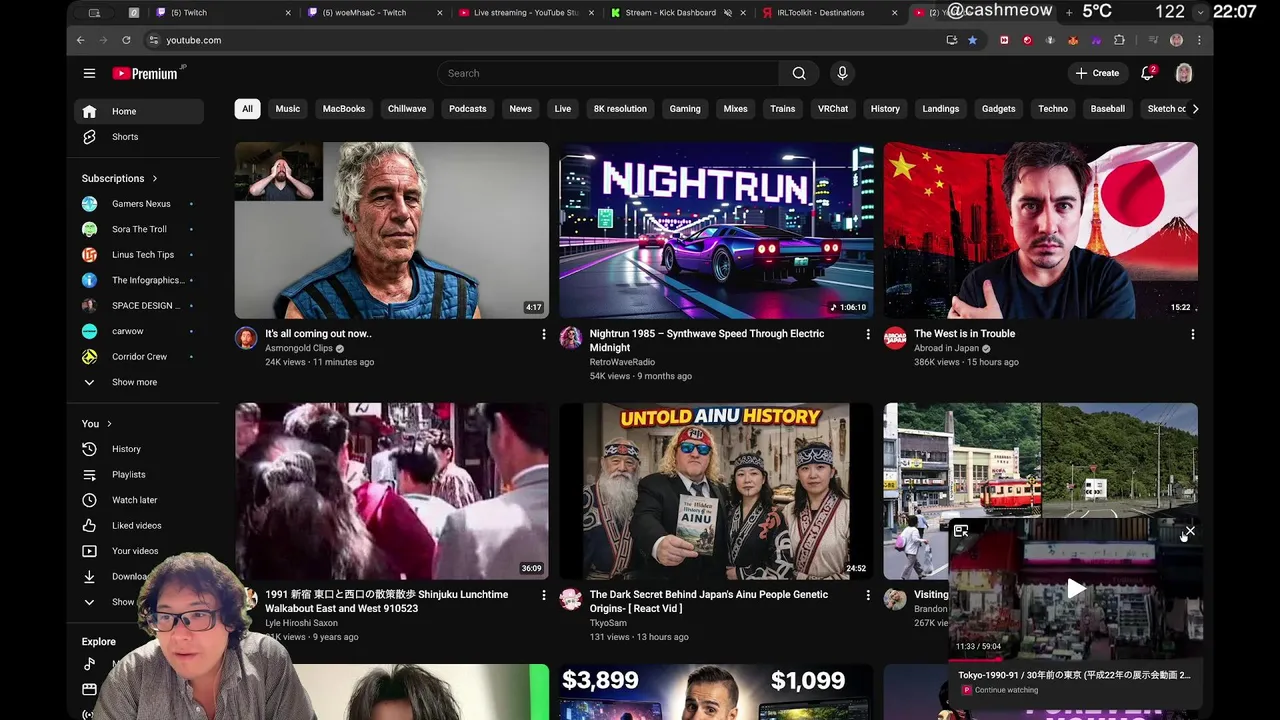Select the 8K resolution chip

point(620,109)
